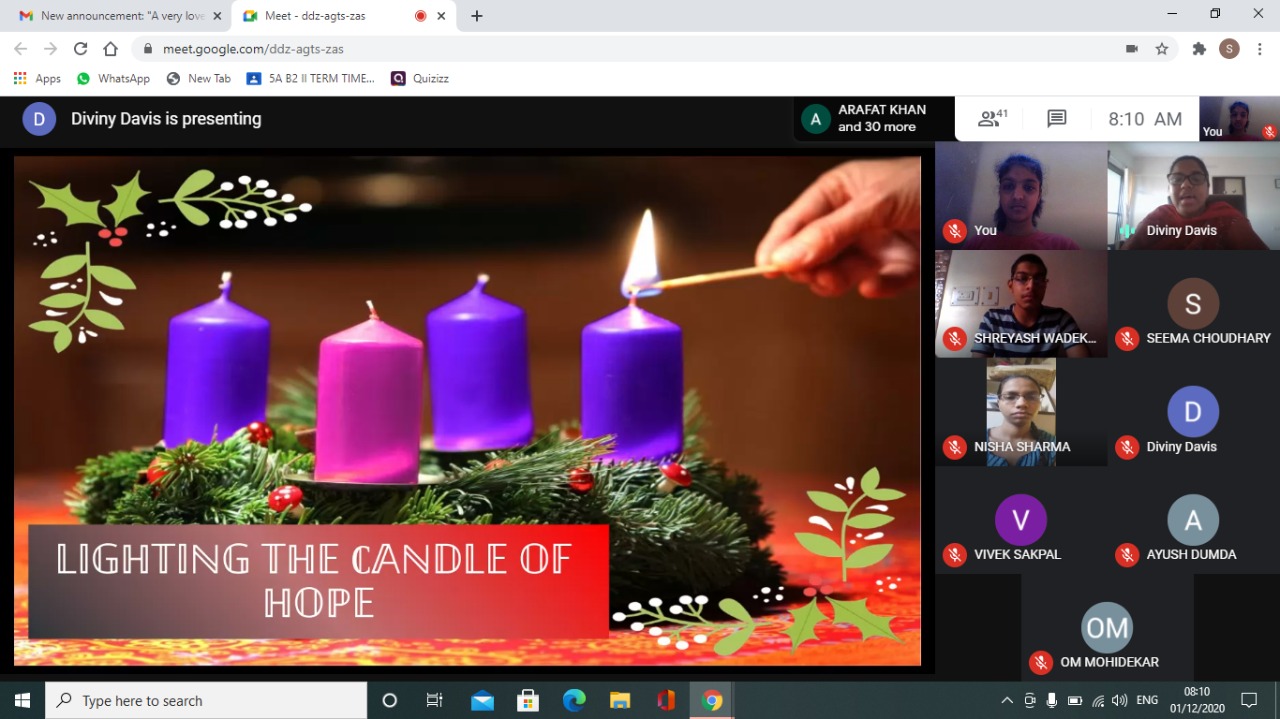Click the ENG language indicator
This screenshot has height=719, width=1280.
pos(1148,700)
